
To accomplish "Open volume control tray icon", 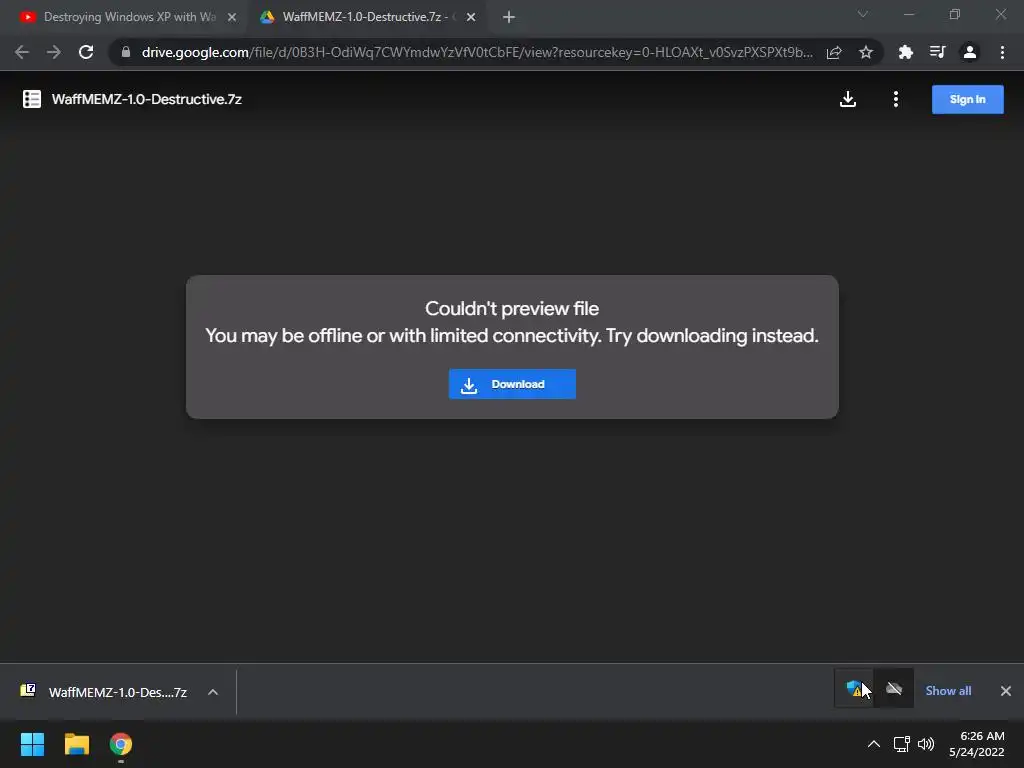I will pyautogui.click(x=926, y=744).
